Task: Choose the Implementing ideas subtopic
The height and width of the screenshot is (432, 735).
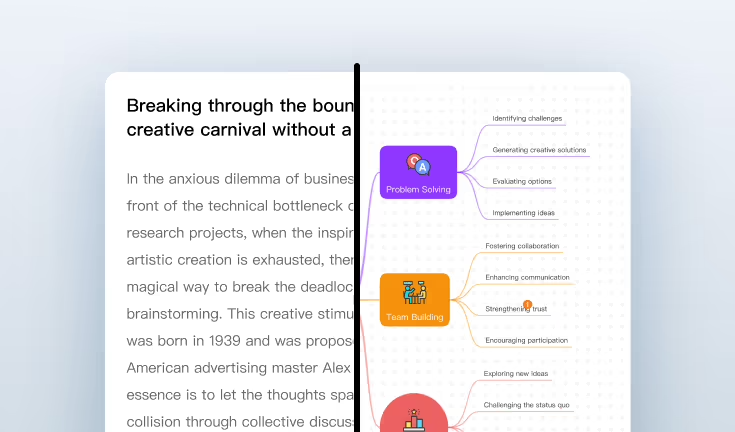Action: (x=523, y=213)
